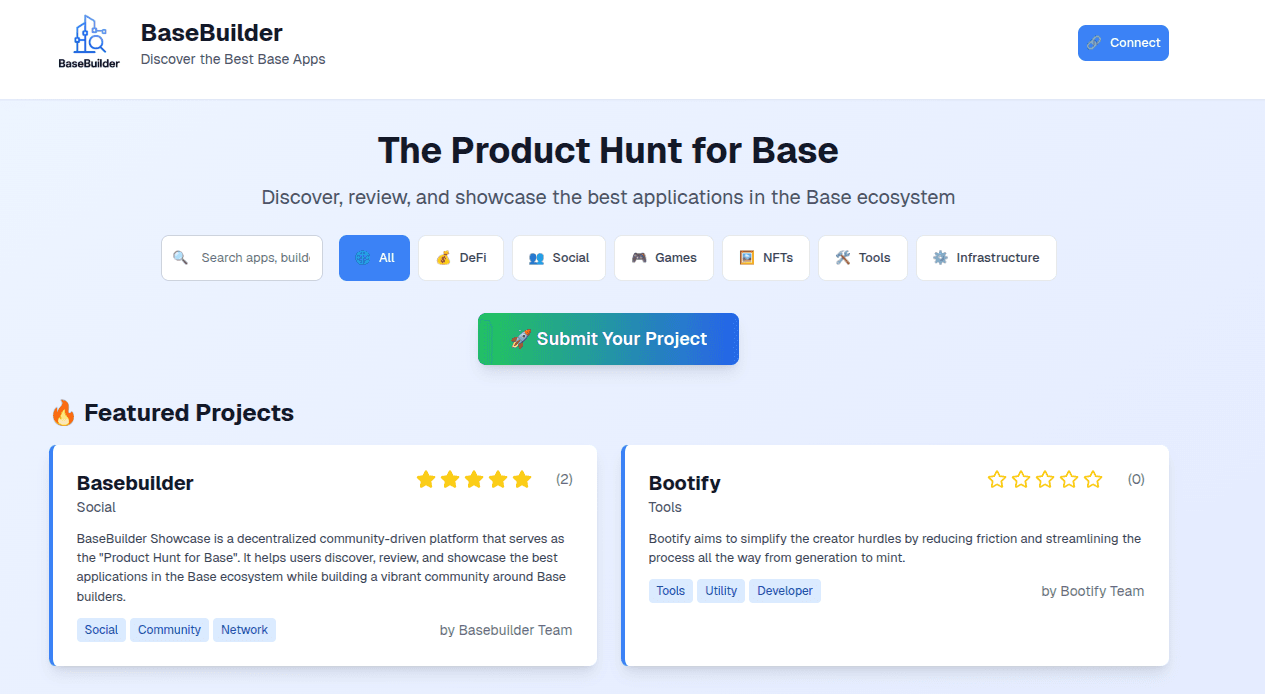Open the Featured Projects section header
Viewport: 1265px width, 694px height.
[x=172, y=412]
